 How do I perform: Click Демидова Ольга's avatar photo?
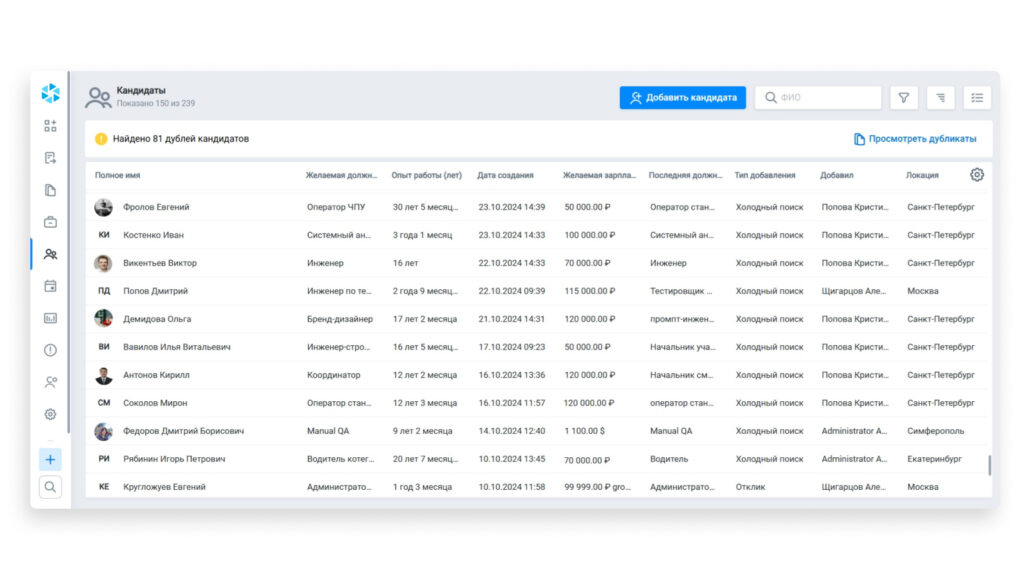pos(103,319)
